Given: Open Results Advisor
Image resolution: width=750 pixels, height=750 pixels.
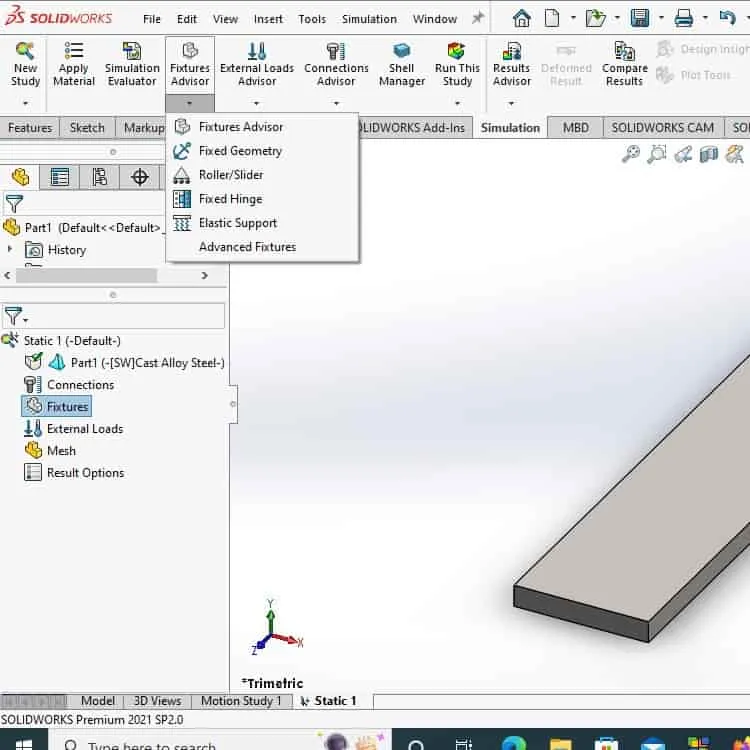Looking at the screenshot, I should (x=512, y=64).
